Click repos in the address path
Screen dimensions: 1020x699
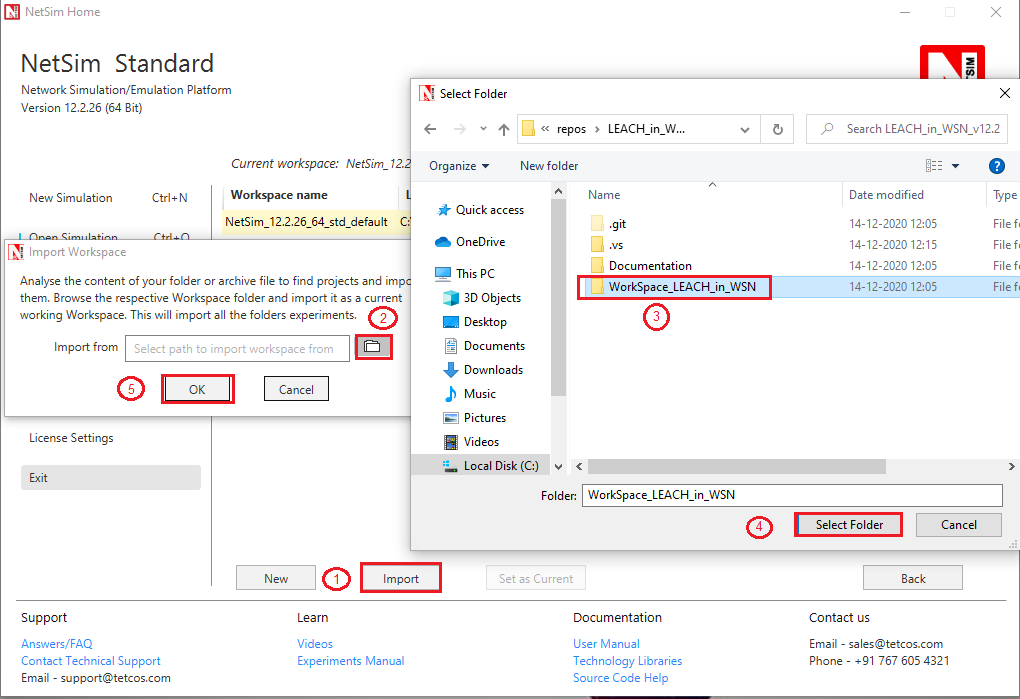click(x=571, y=129)
